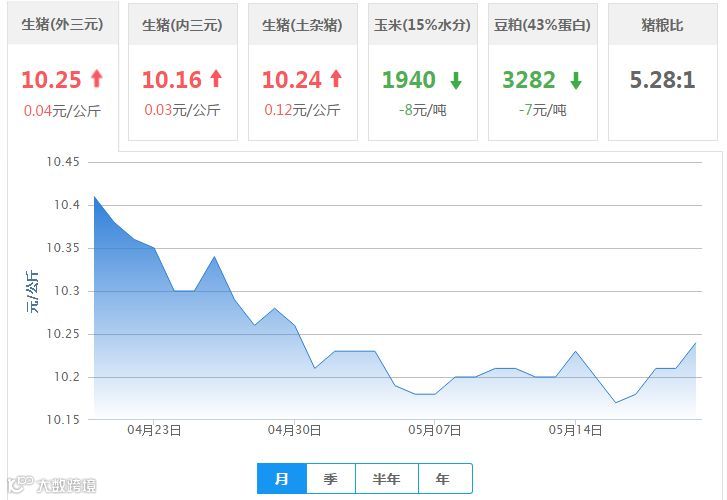This screenshot has height=500, width=727.
Task: Click the 10.24 price value
Action: click(x=292, y=79)
